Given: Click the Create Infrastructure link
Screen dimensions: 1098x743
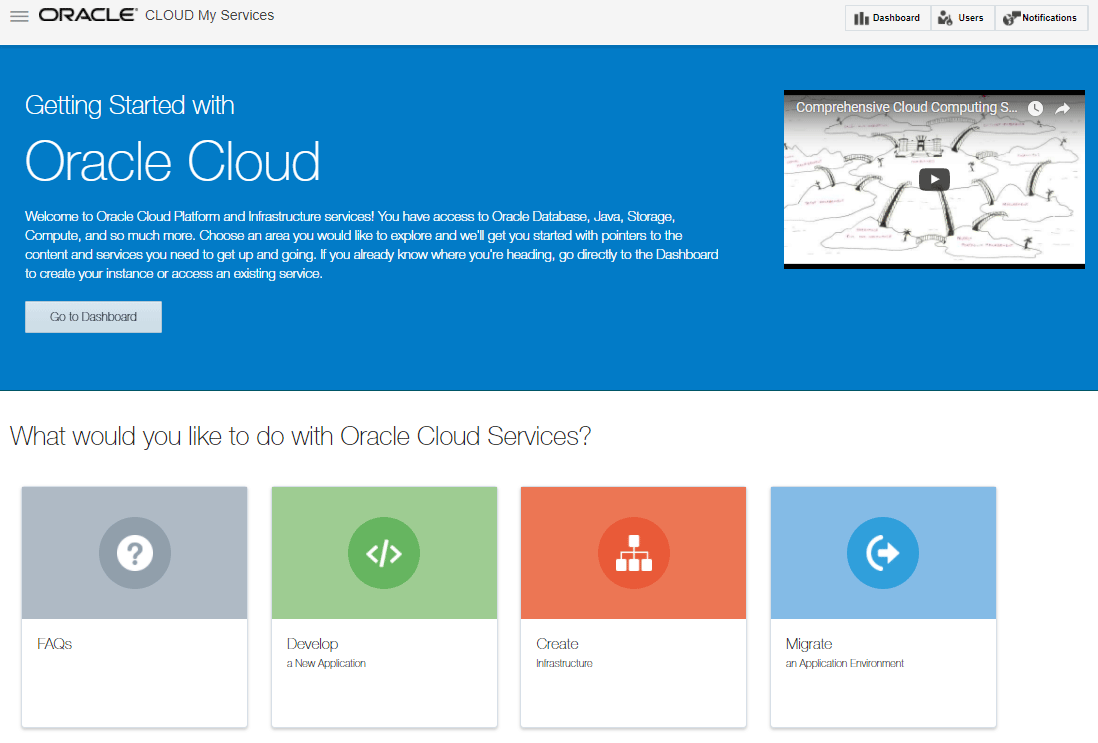Looking at the screenshot, I should click(x=557, y=643).
